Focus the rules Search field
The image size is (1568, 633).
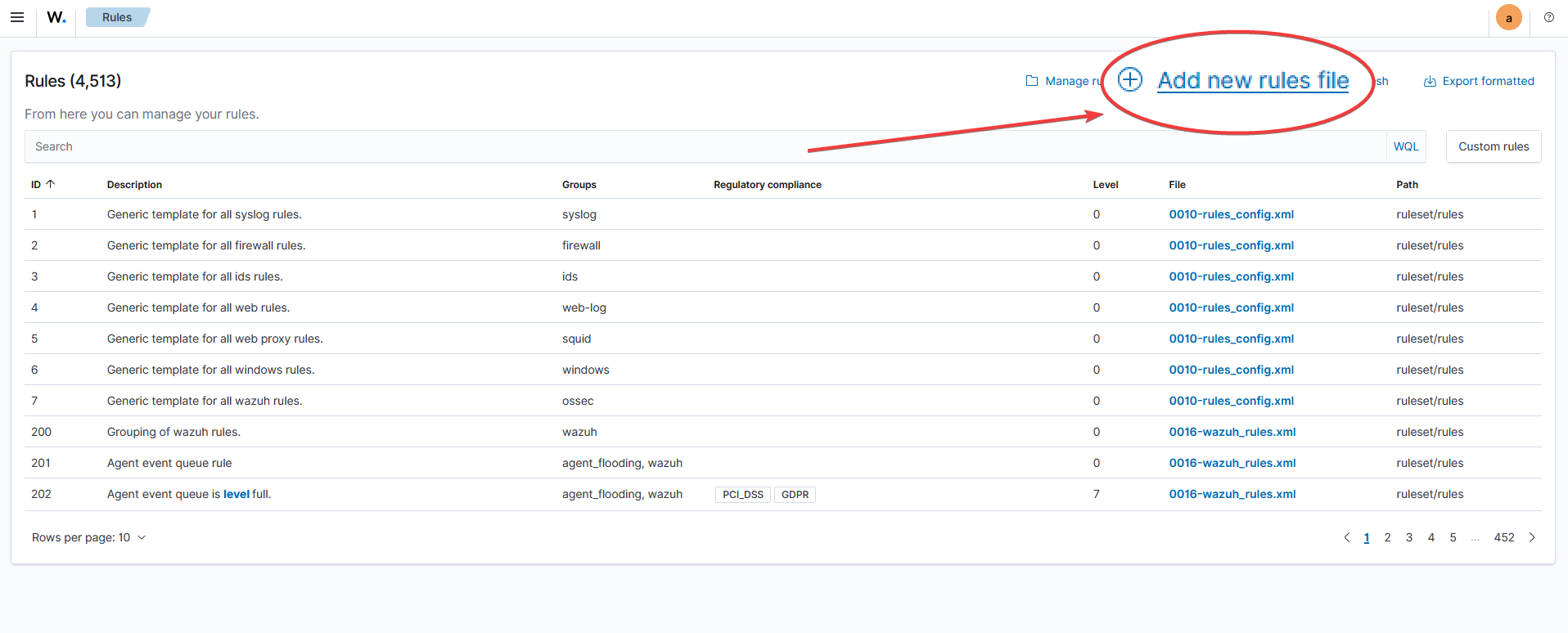click(x=704, y=146)
